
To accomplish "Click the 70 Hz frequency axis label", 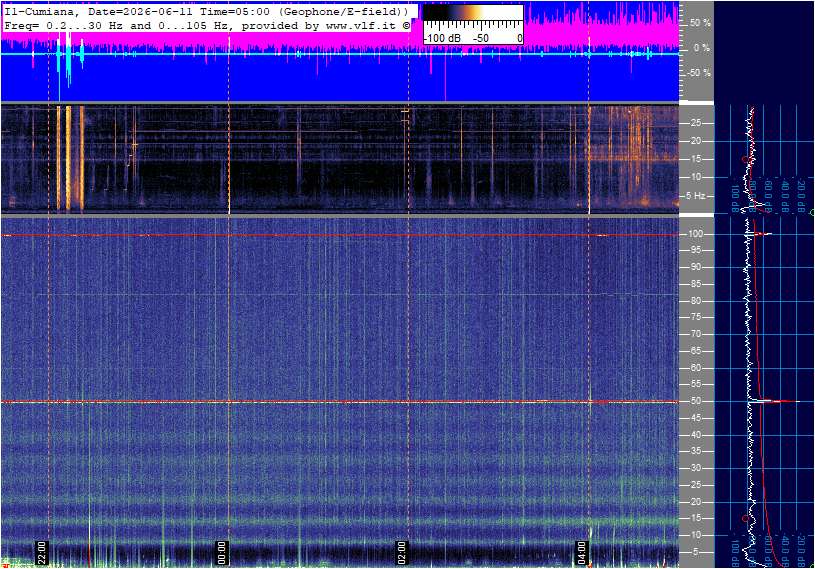I will (695, 334).
